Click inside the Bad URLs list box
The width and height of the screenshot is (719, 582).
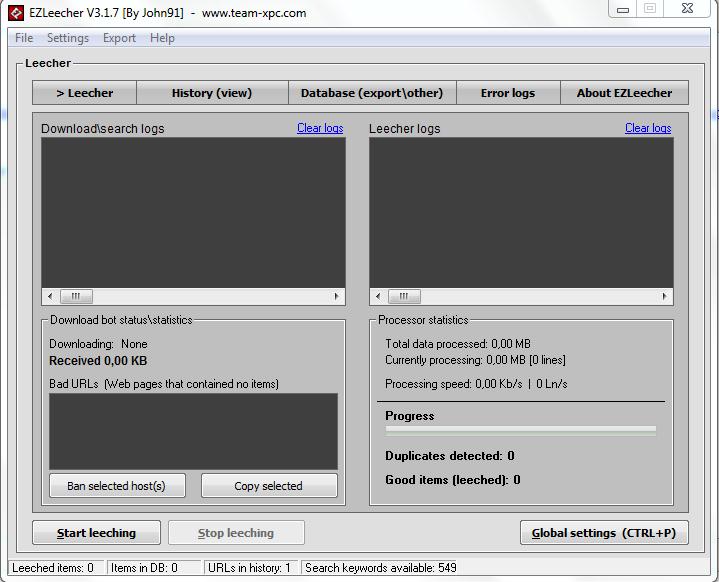(x=193, y=431)
